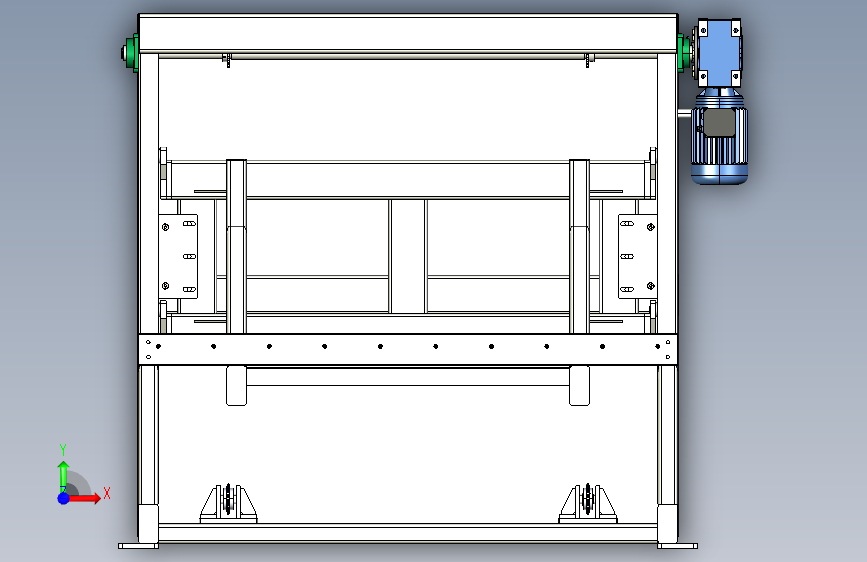This screenshot has height=562, width=867.
Task: Select the blue electric motor body
Action: click(x=719, y=145)
